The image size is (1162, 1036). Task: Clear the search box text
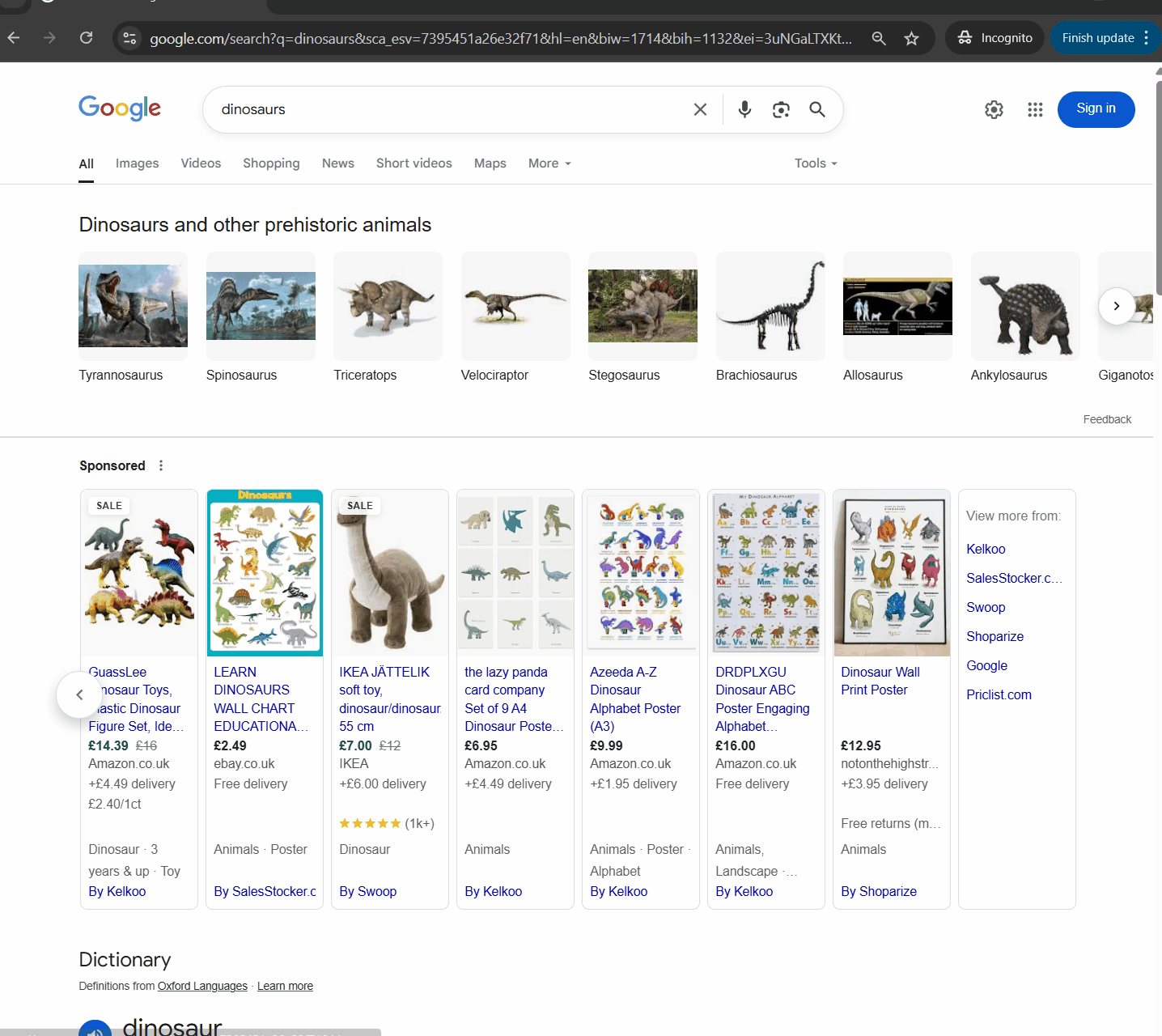[x=701, y=109]
